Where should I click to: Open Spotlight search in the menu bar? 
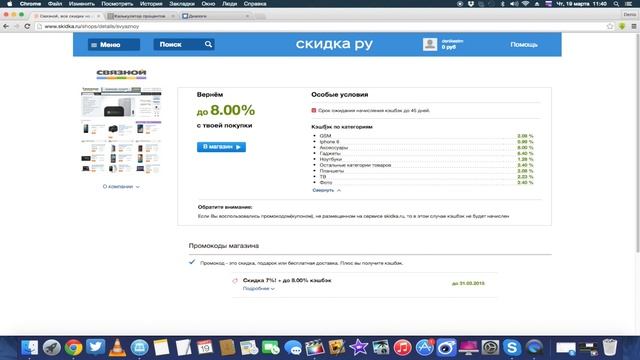(616, 4)
